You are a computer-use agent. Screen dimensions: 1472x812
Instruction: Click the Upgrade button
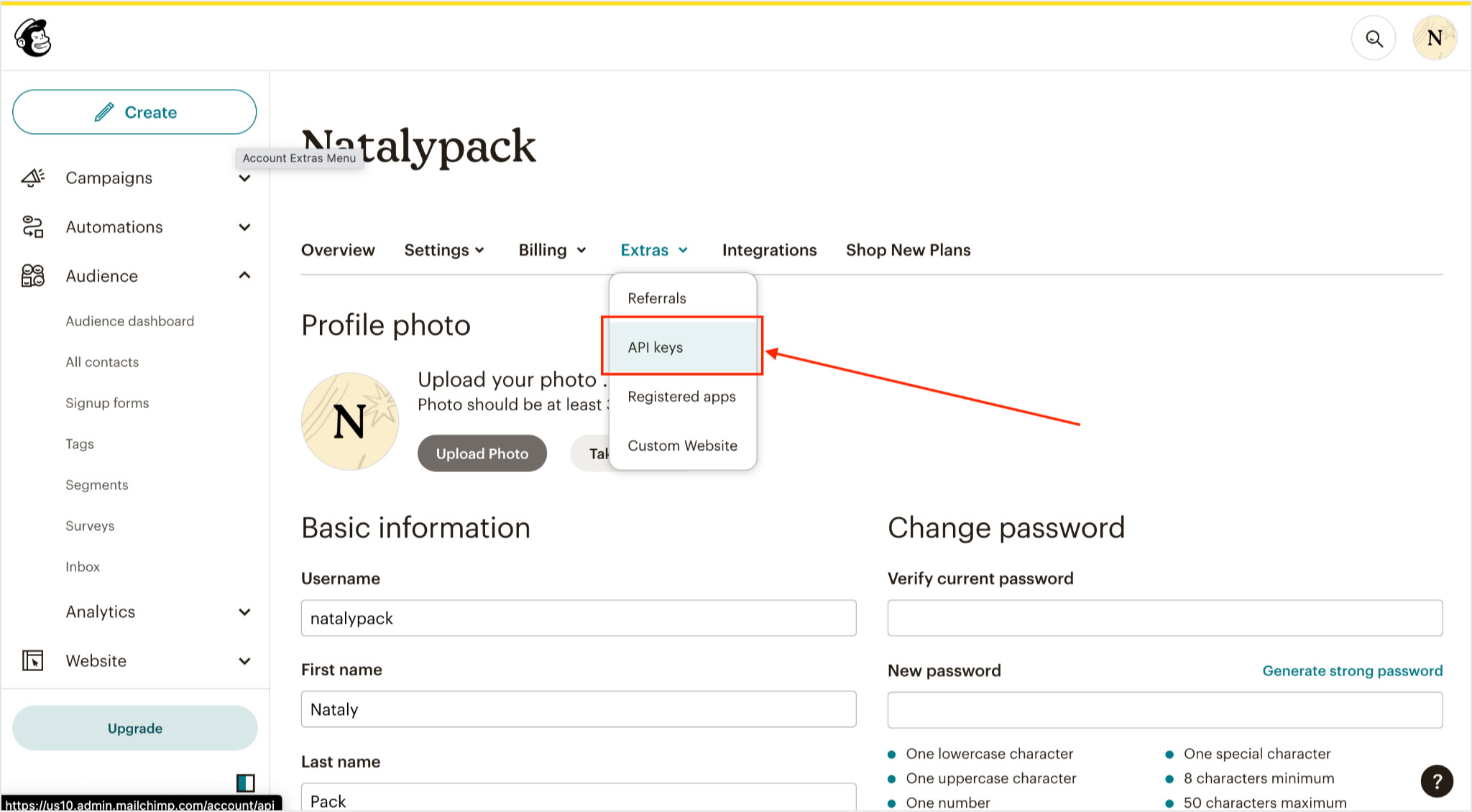(x=135, y=728)
